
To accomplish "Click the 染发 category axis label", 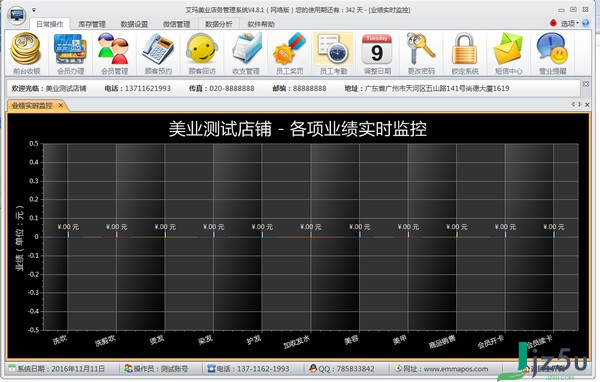I will coord(206,340).
